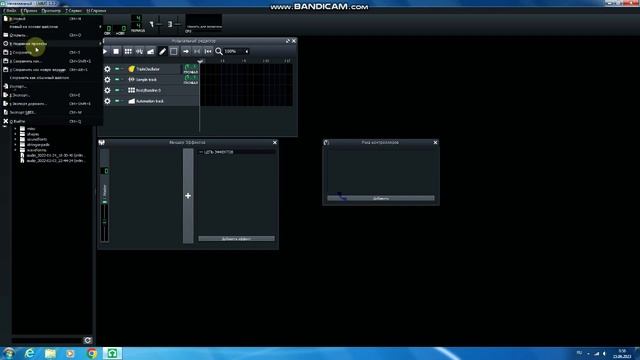Choose Сохранить in the file menu
This screenshot has height=360, width=640.
(52, 52)
